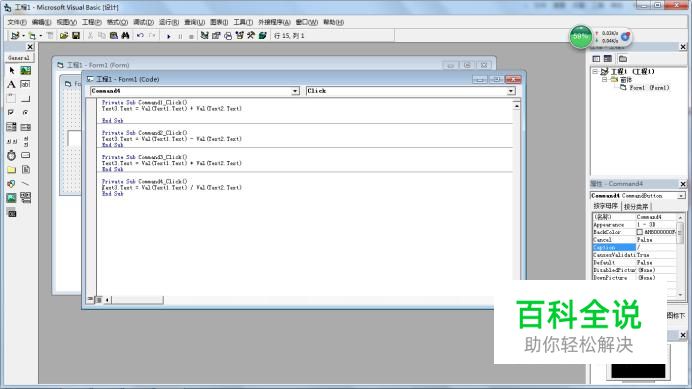Select the FileListBox control in the toolbox

click(26, 170)
